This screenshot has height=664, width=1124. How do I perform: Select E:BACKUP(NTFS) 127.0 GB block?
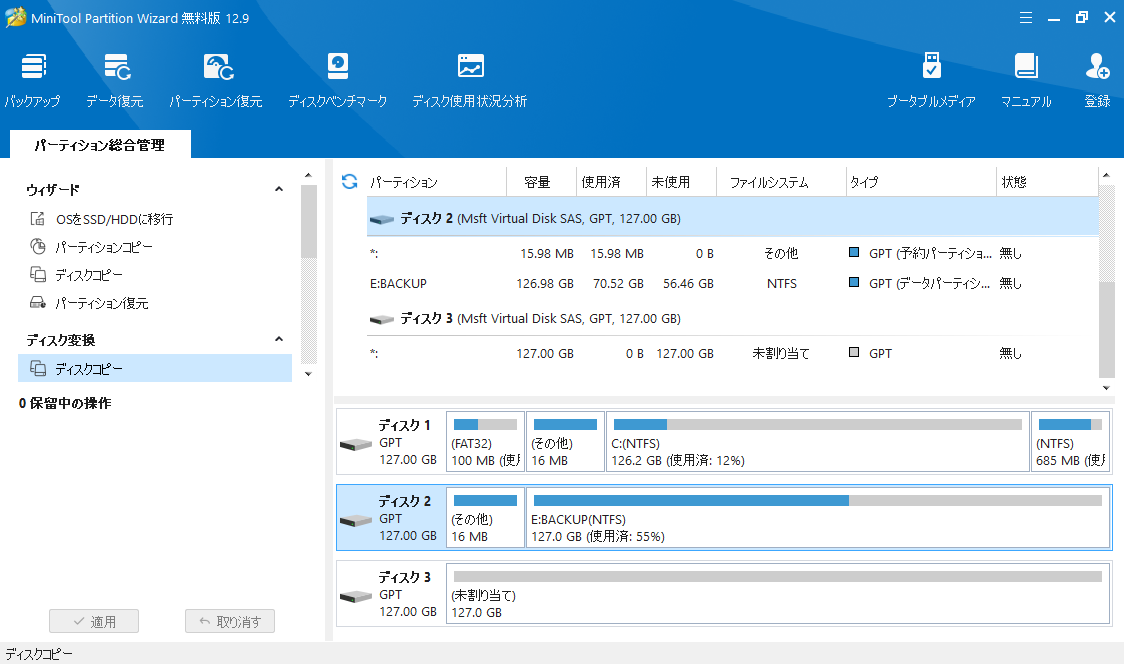point(818,518)
